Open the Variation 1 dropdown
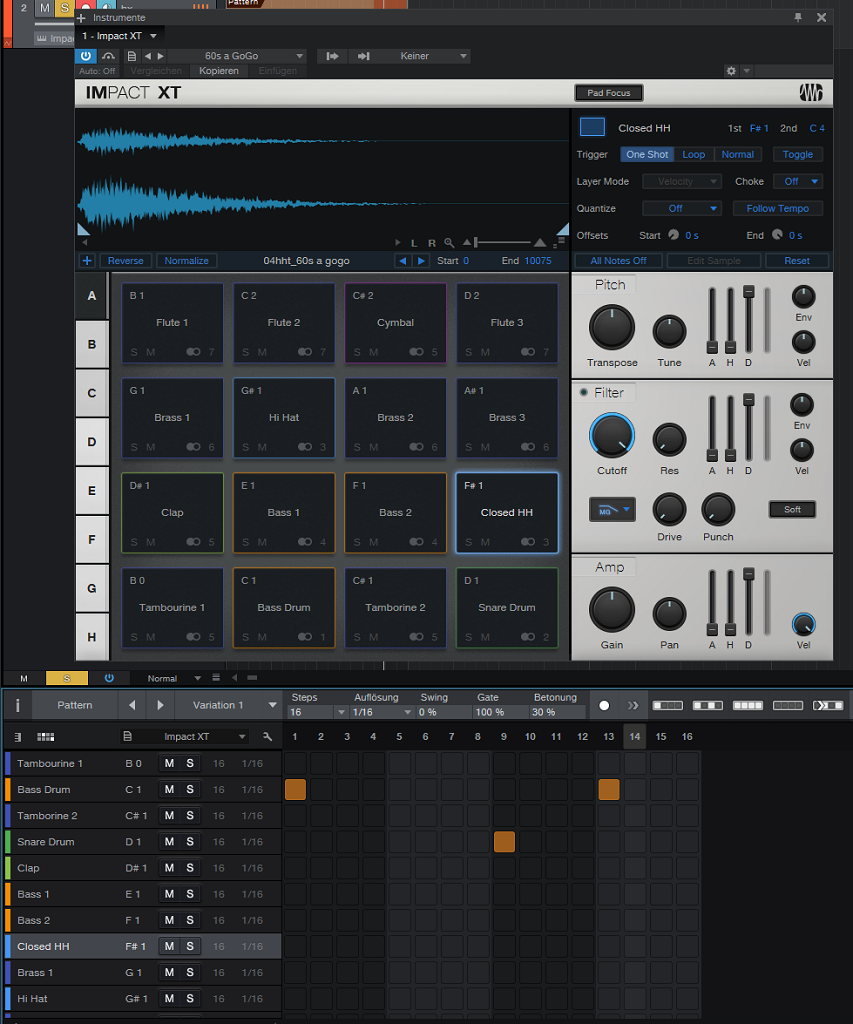This screenshot has height=1024, width=853. [272, 705]
